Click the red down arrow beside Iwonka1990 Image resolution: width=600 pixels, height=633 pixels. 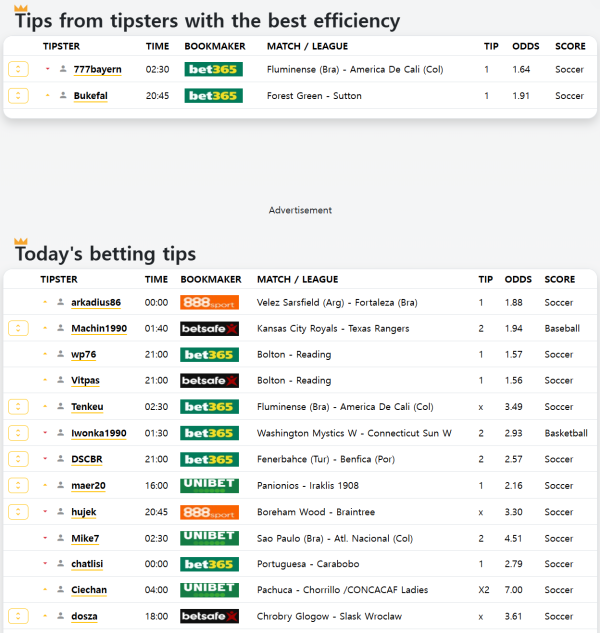coord(45,433)
